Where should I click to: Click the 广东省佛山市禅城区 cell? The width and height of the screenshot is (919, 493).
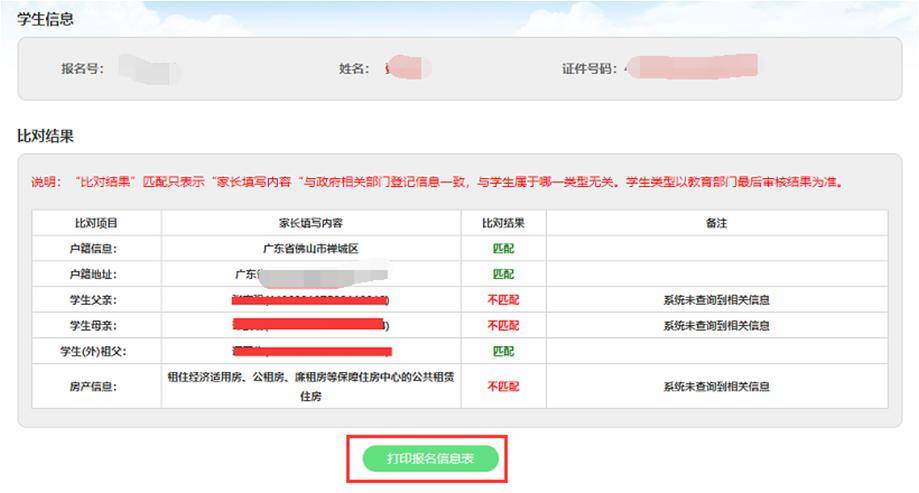pos(311,249)
